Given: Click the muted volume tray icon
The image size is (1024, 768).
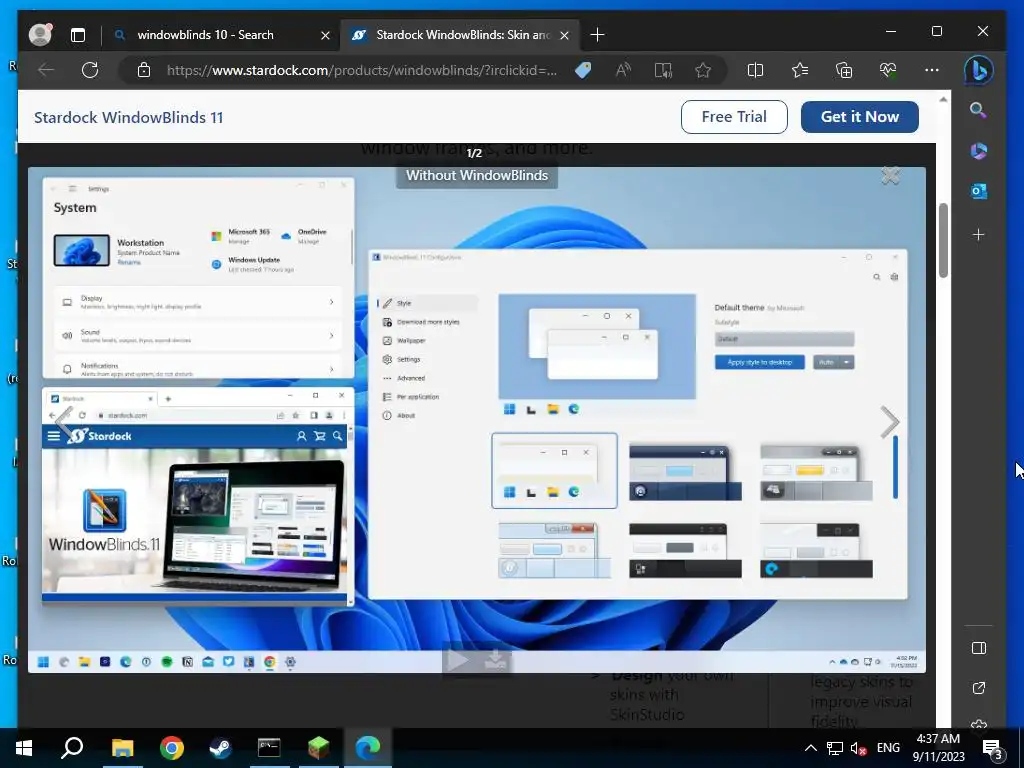Looking at the screenshot, I should (858, 748).
